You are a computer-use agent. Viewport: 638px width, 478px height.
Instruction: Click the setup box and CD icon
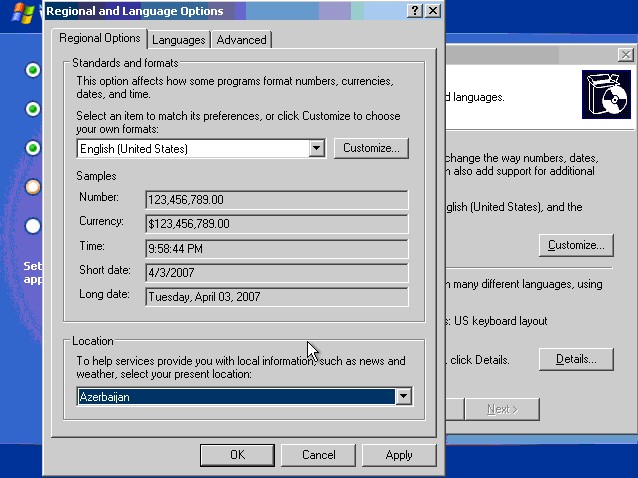606,95
